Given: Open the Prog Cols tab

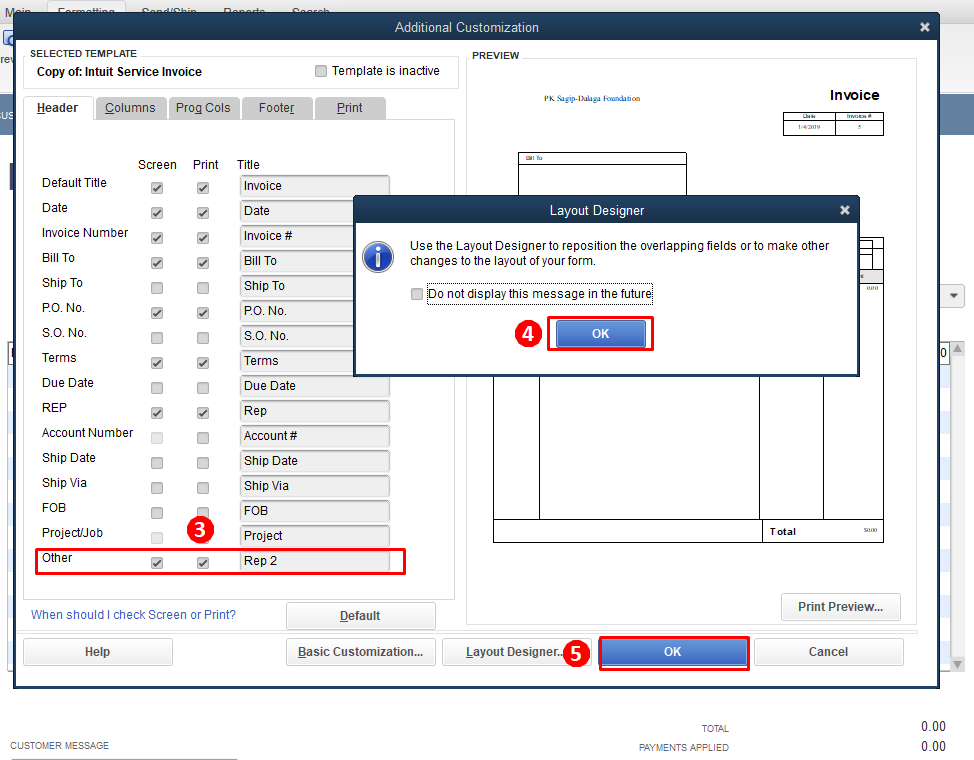Looking at the screenshot, I should [203, 108].
